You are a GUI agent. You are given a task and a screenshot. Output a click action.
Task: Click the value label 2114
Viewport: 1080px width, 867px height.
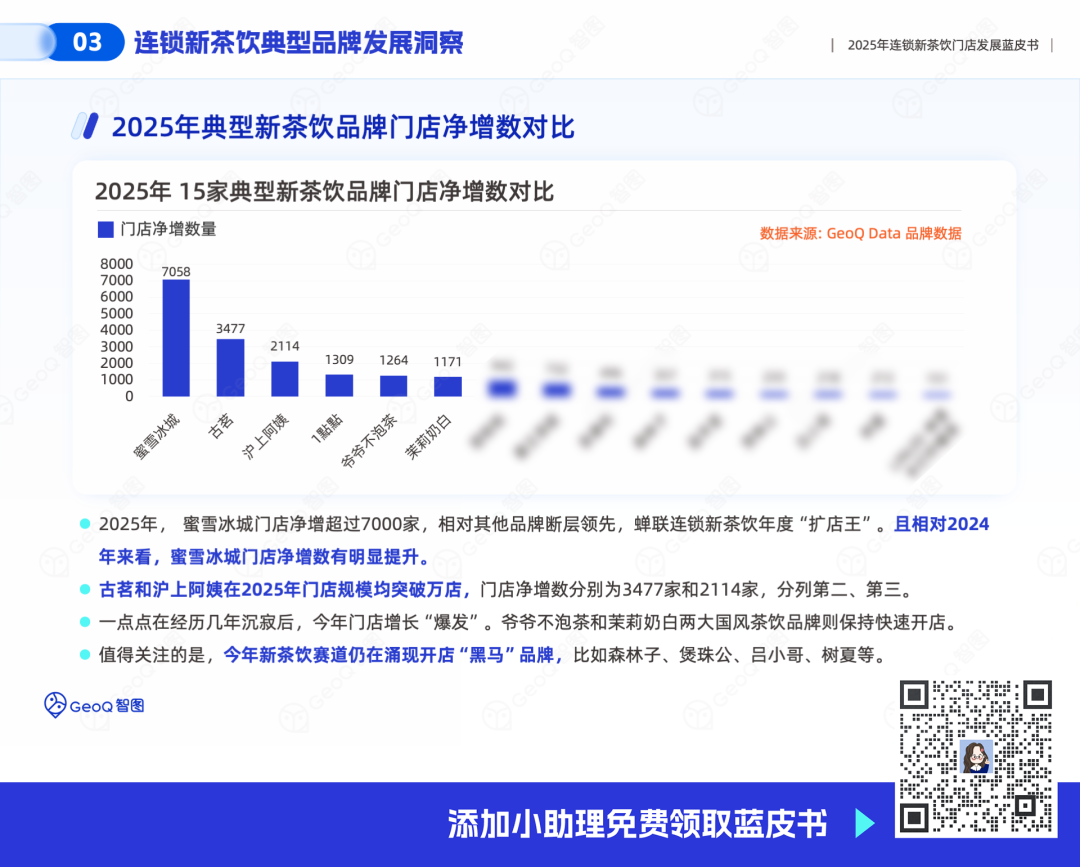pyautogui.click(x=284, y=346)
